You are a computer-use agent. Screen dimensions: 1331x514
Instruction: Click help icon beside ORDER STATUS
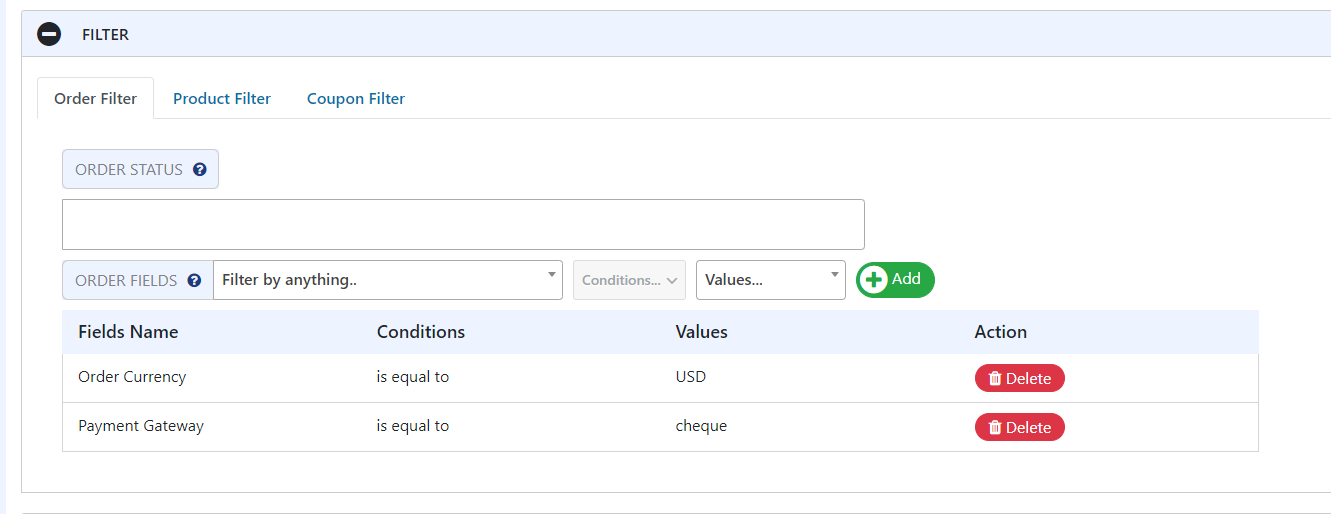199,170
